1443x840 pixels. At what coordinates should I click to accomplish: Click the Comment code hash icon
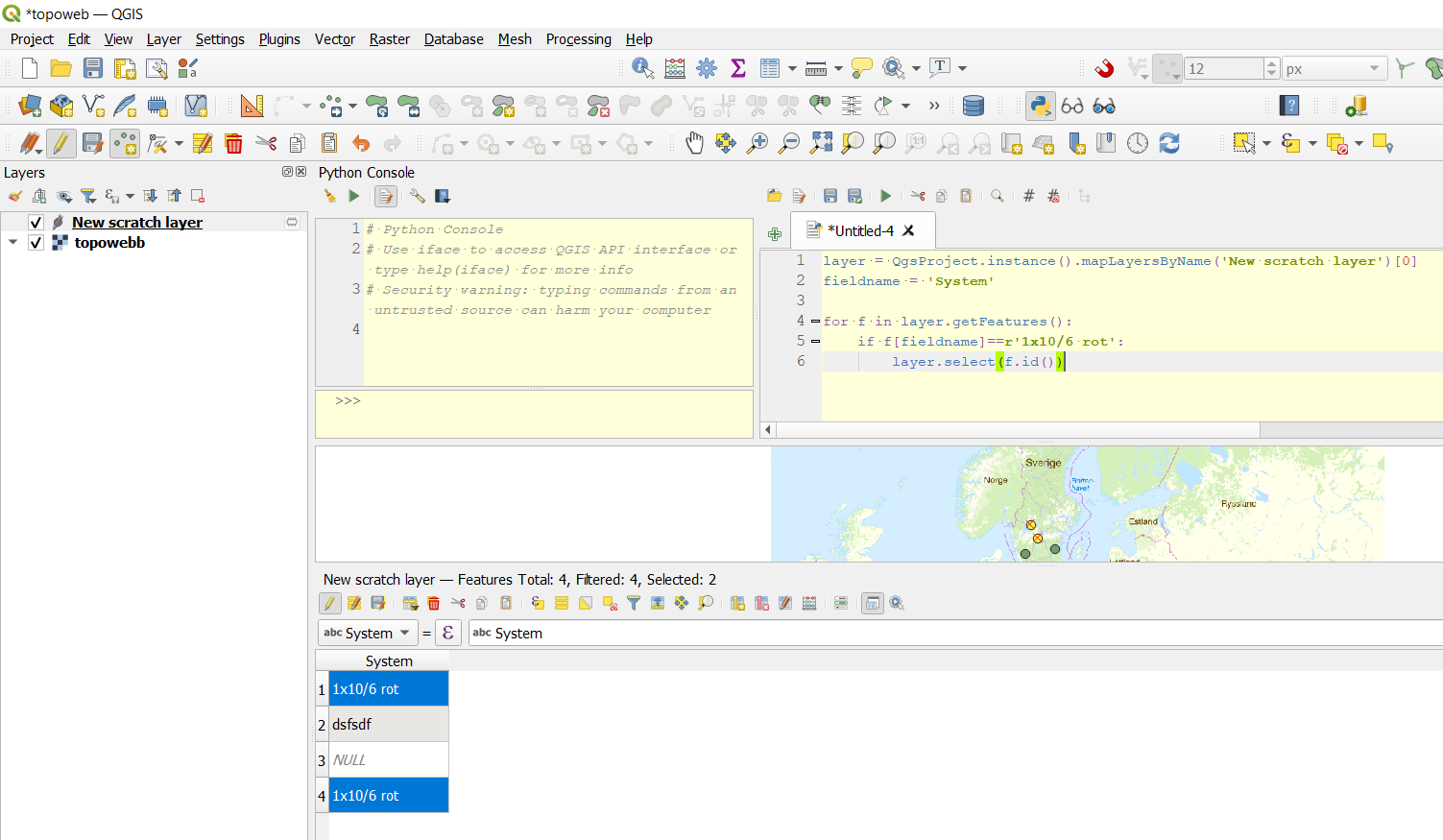click(x=1029, y=196)
